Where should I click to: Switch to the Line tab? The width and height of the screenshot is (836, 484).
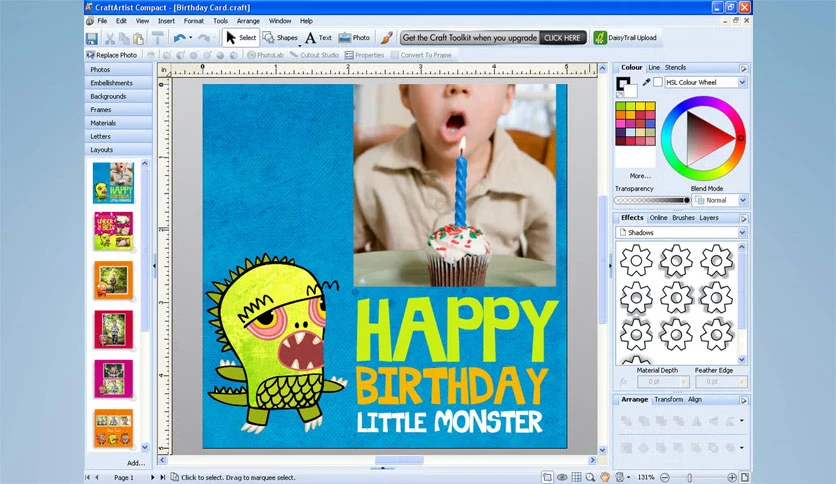pos(654,68)
